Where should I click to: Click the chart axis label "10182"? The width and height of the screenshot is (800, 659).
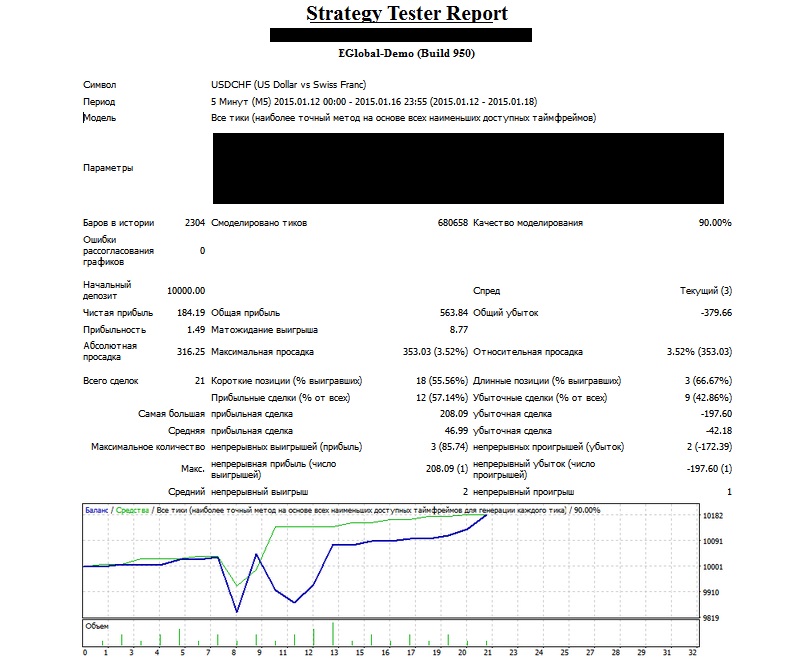click(713, 516)
